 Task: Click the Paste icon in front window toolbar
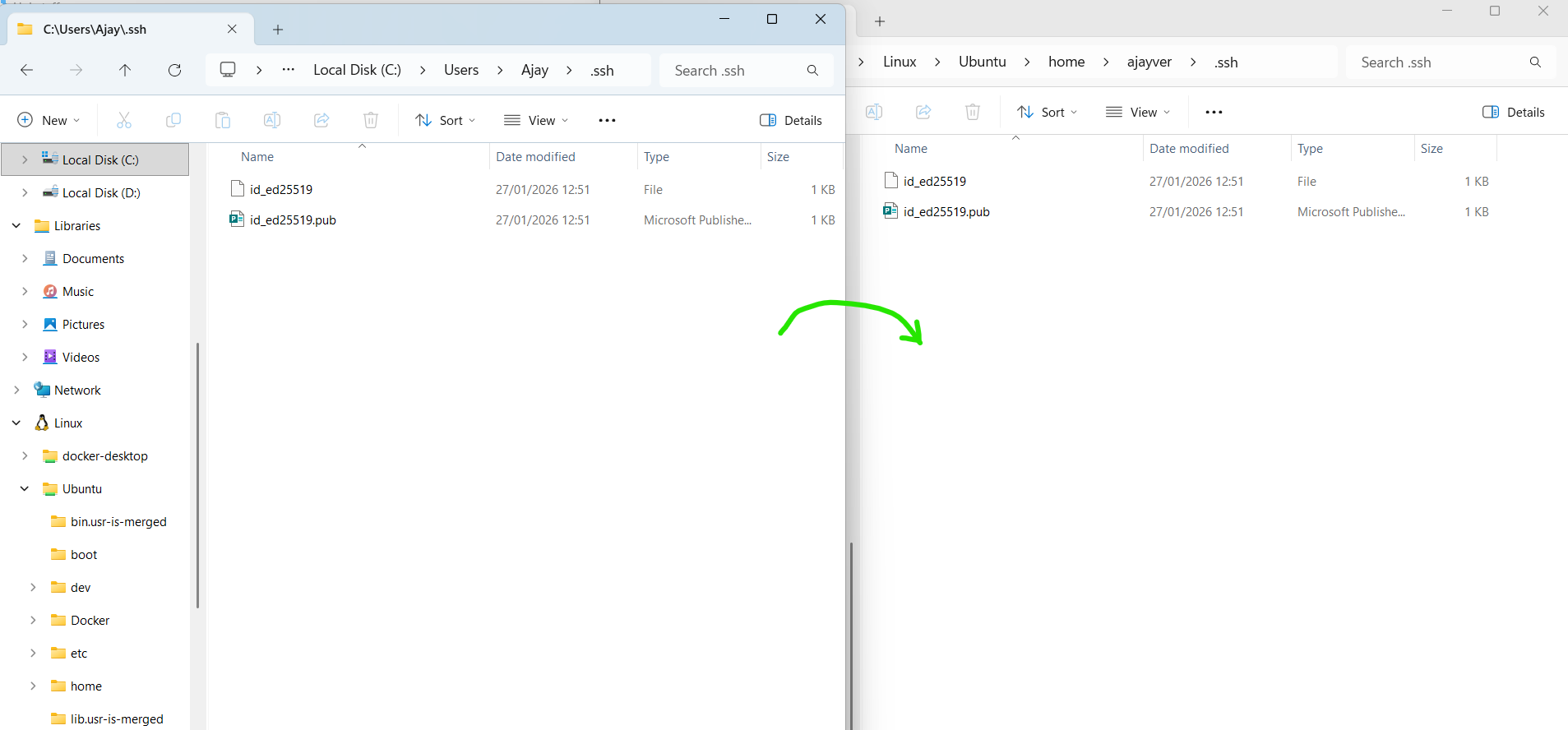tap(223, 120)
